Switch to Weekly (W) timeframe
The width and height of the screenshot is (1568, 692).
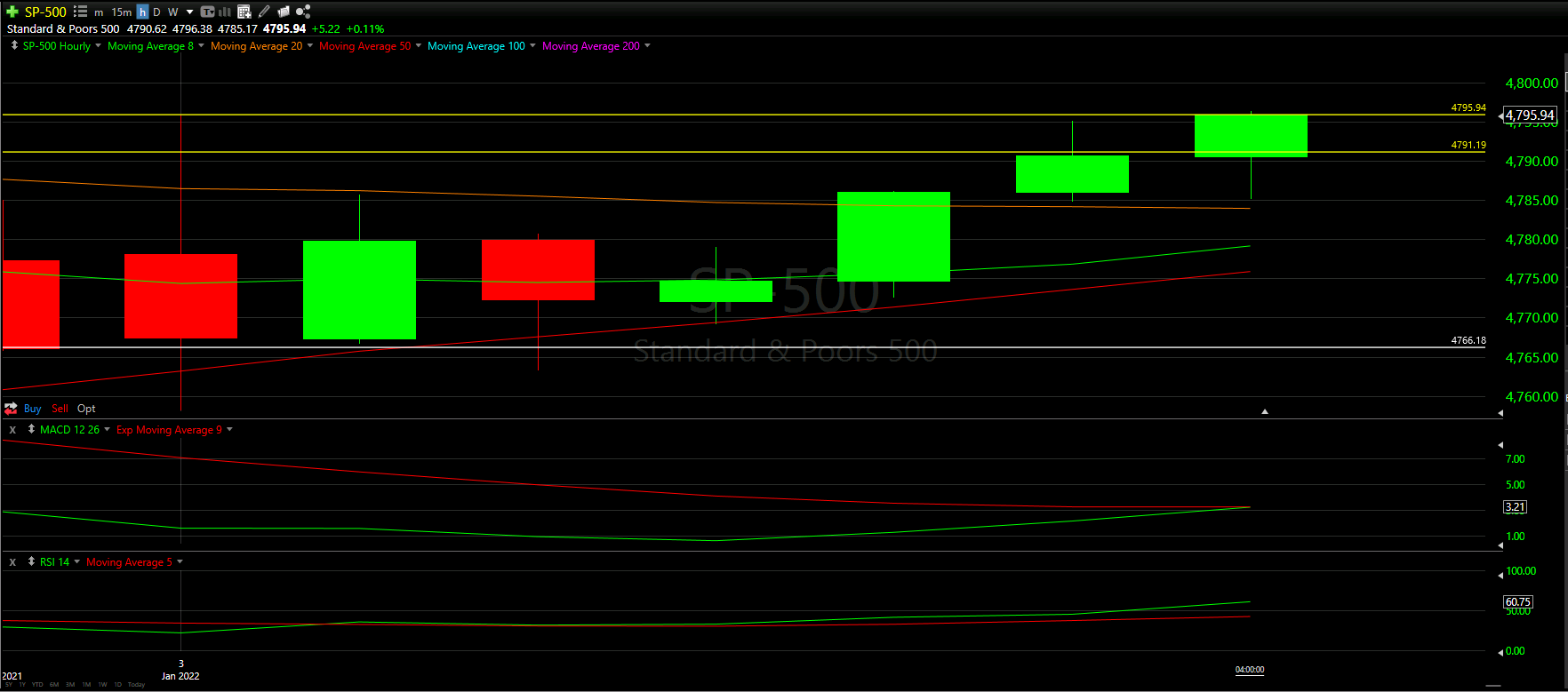coord(172,12)
